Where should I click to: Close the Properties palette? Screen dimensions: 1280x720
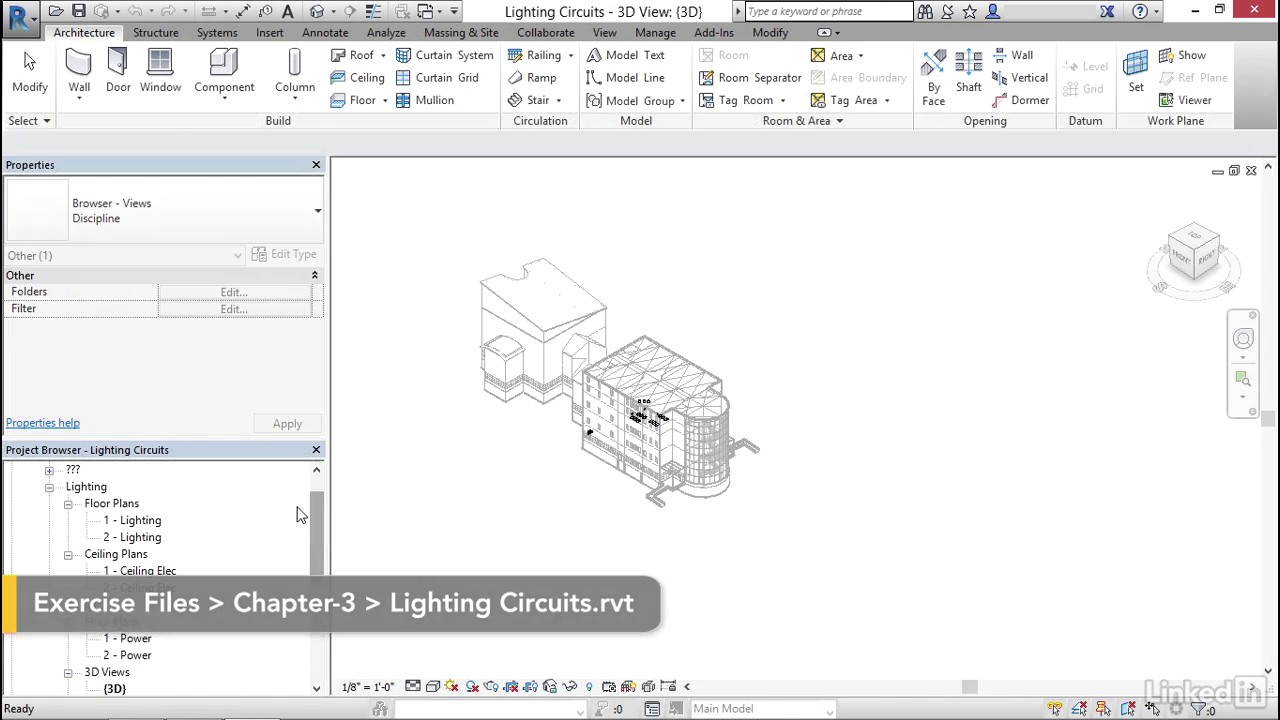316,165
